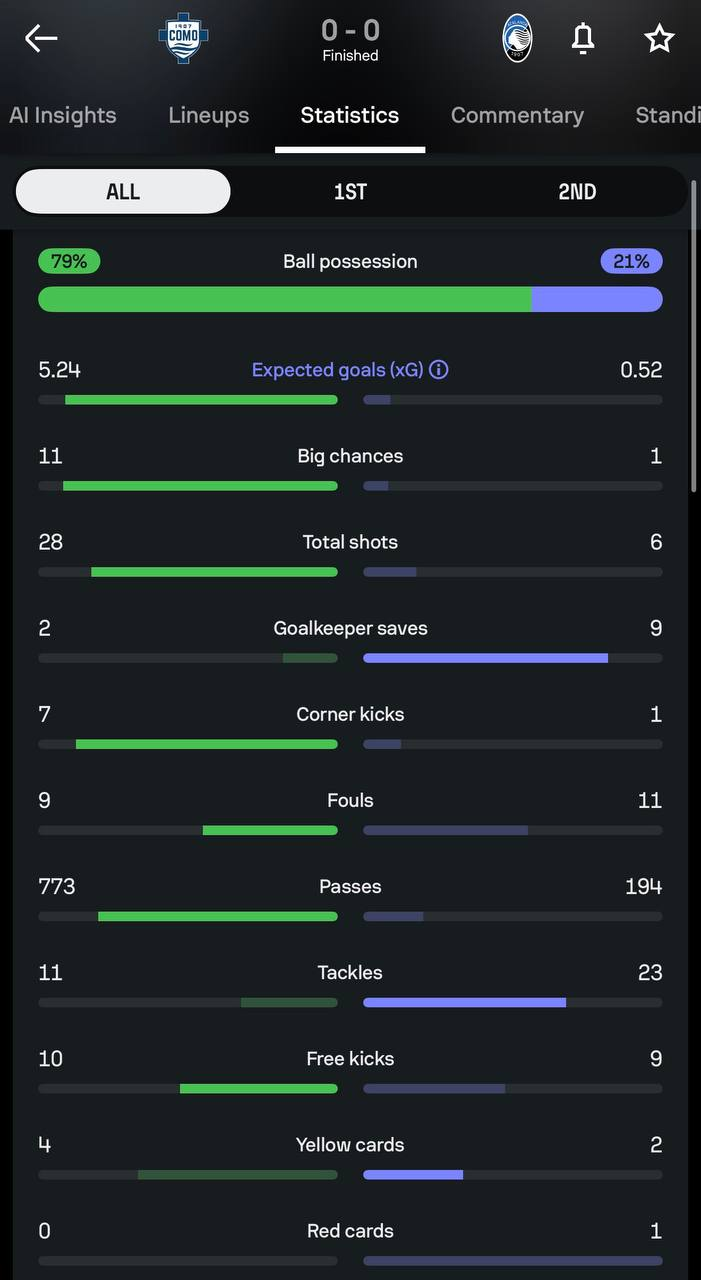Tap the back arrow icon
Viewport: 701px width, 1280px height.
click(x=41, y=39)
